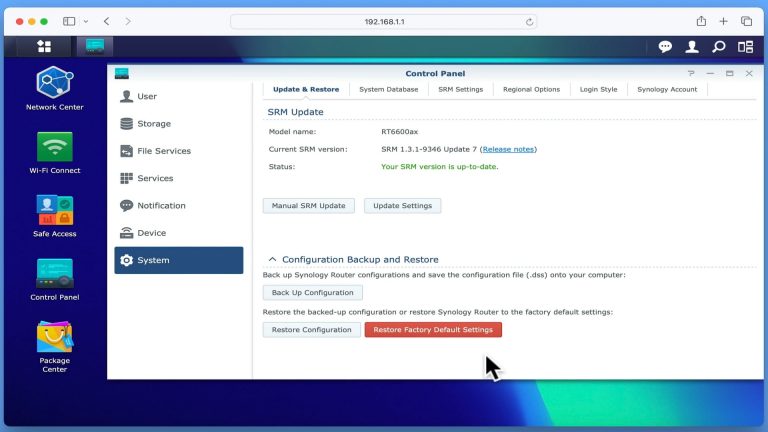Show the Safari tab overview

click(x=746, y=21)
